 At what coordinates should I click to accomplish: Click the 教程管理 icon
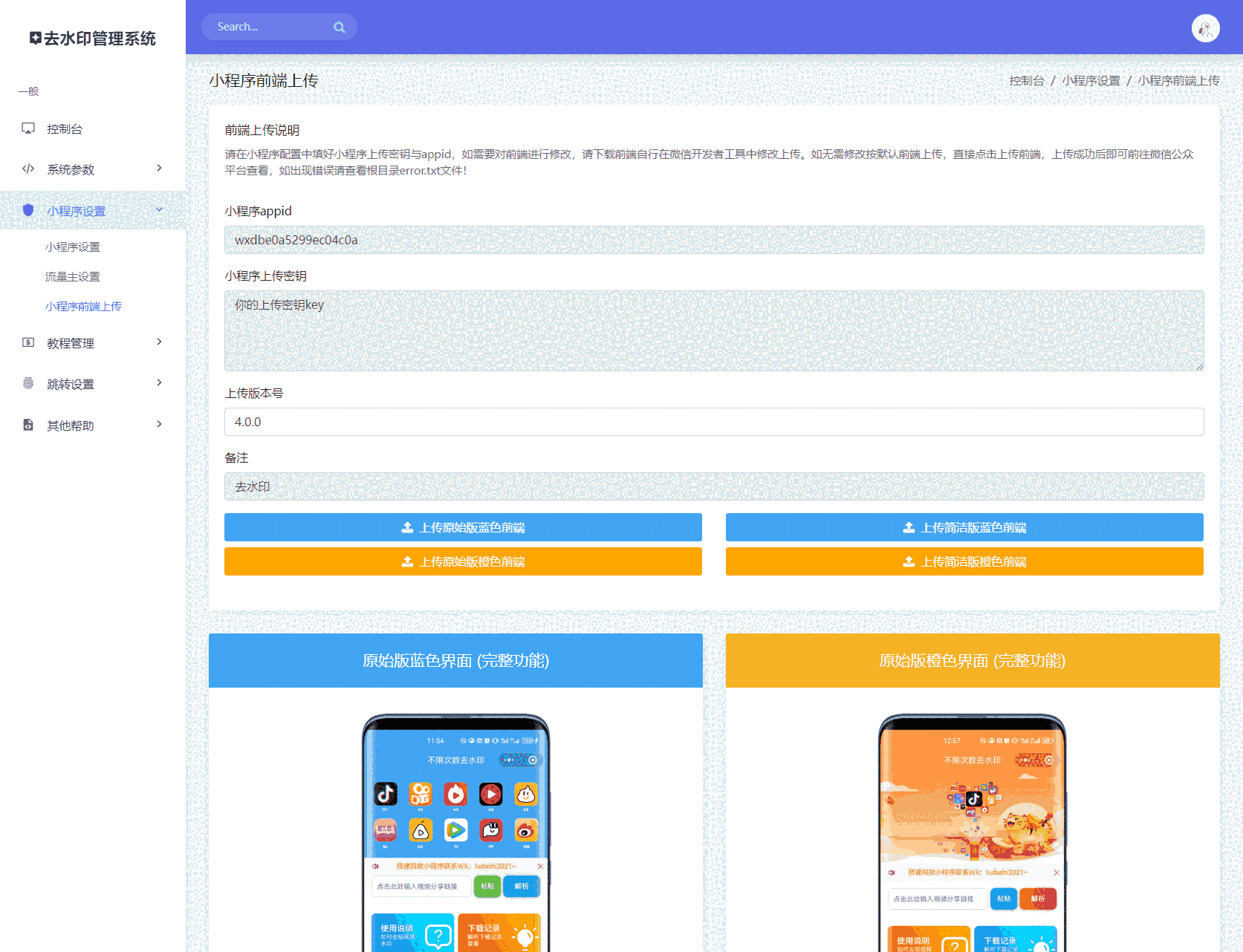tap(28, 342)
